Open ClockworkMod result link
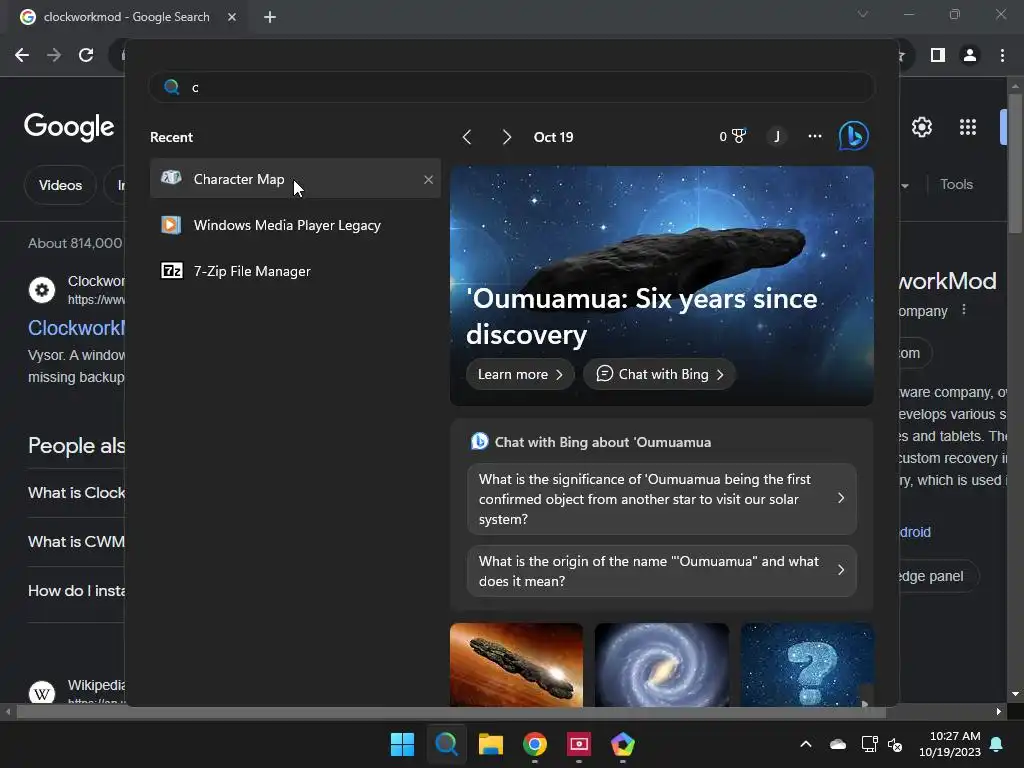 click(76, 328)
